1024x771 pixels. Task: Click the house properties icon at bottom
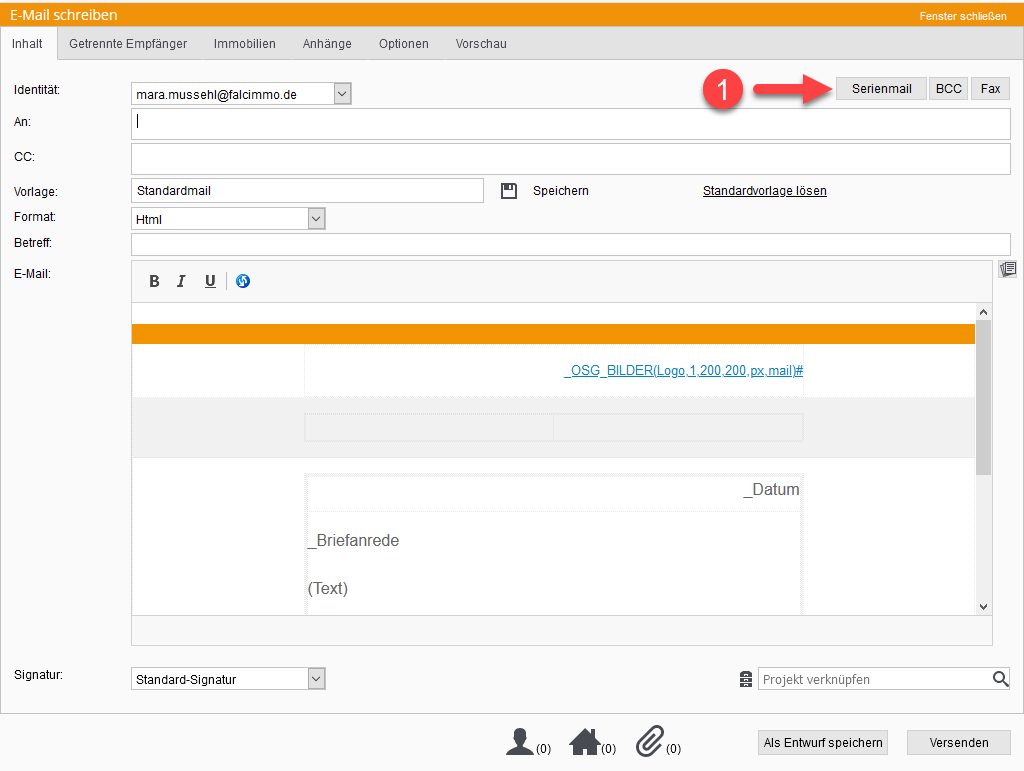click(x=584, y=741)
